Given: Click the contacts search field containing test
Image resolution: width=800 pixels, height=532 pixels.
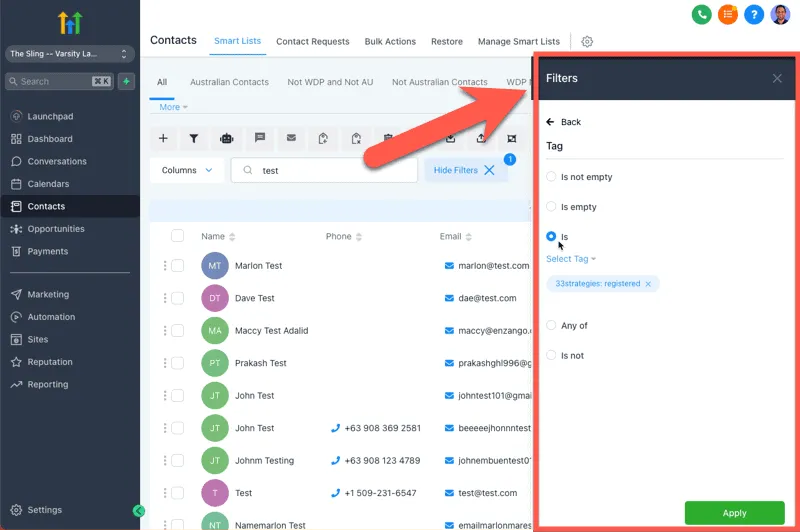Looking at the screenshot, I should coord(324,170).
